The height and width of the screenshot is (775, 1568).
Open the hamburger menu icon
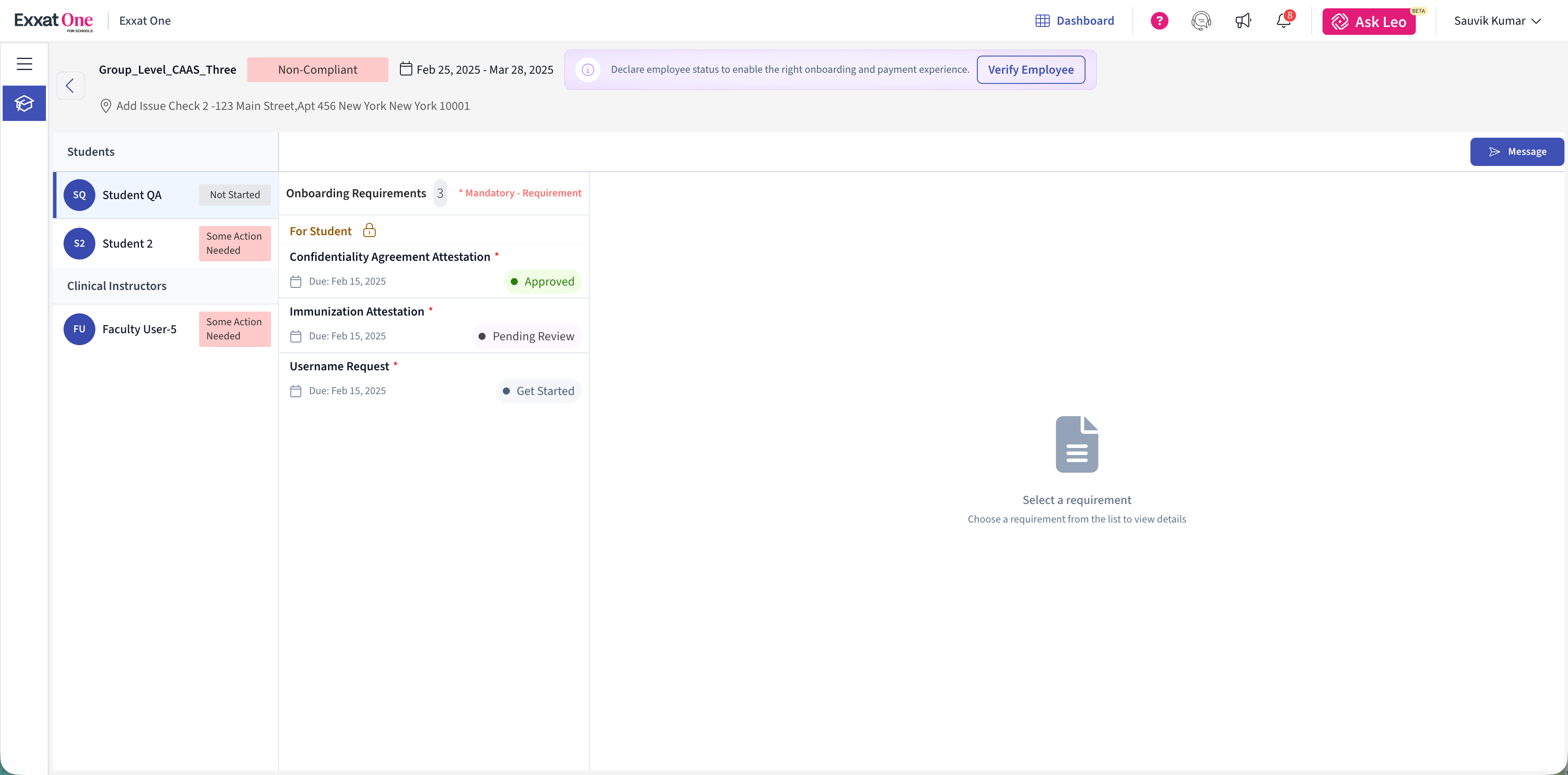pos(24,64)
